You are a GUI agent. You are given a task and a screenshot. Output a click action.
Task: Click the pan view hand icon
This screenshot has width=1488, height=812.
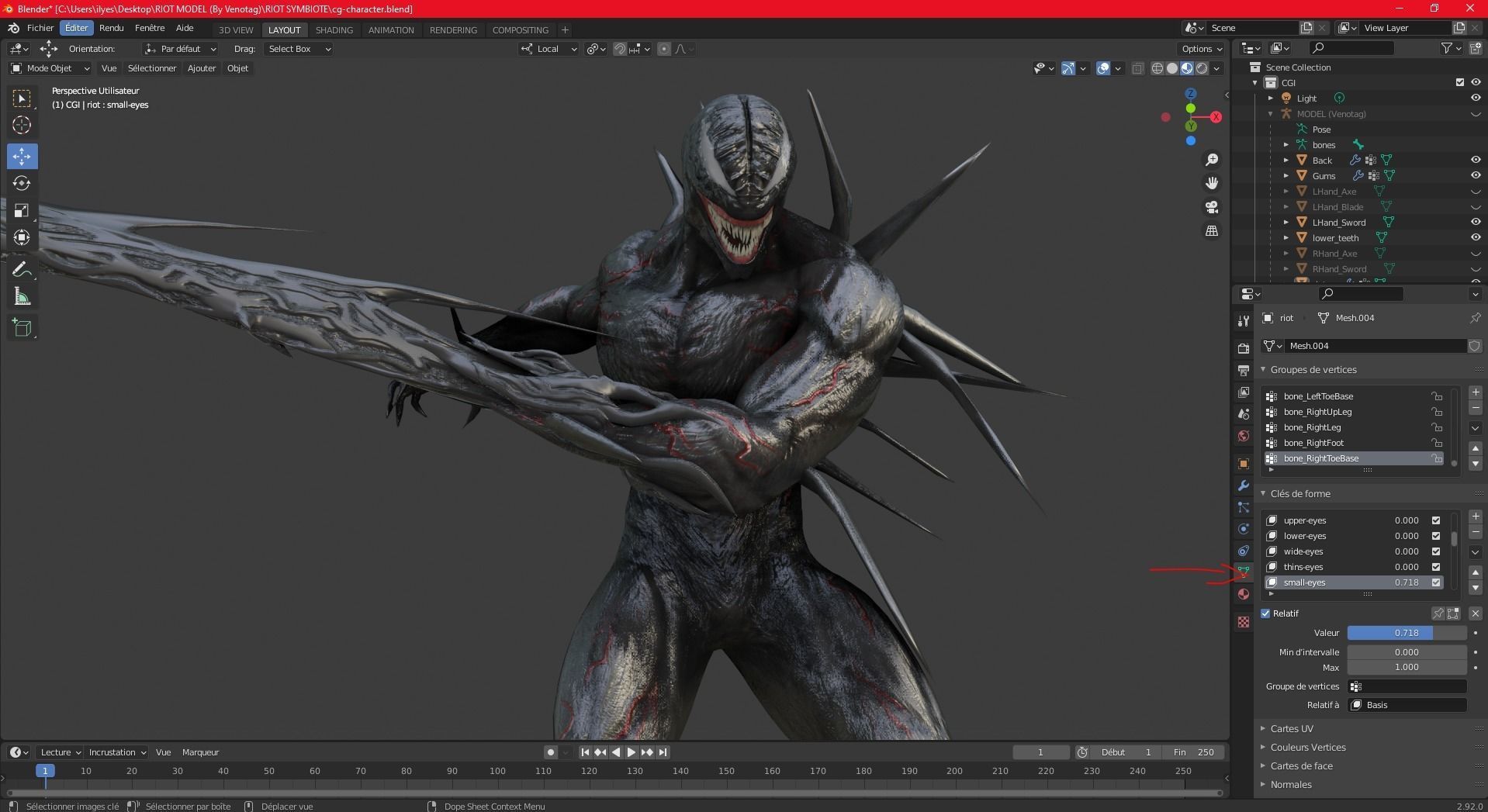click(x=1211, y=183)
